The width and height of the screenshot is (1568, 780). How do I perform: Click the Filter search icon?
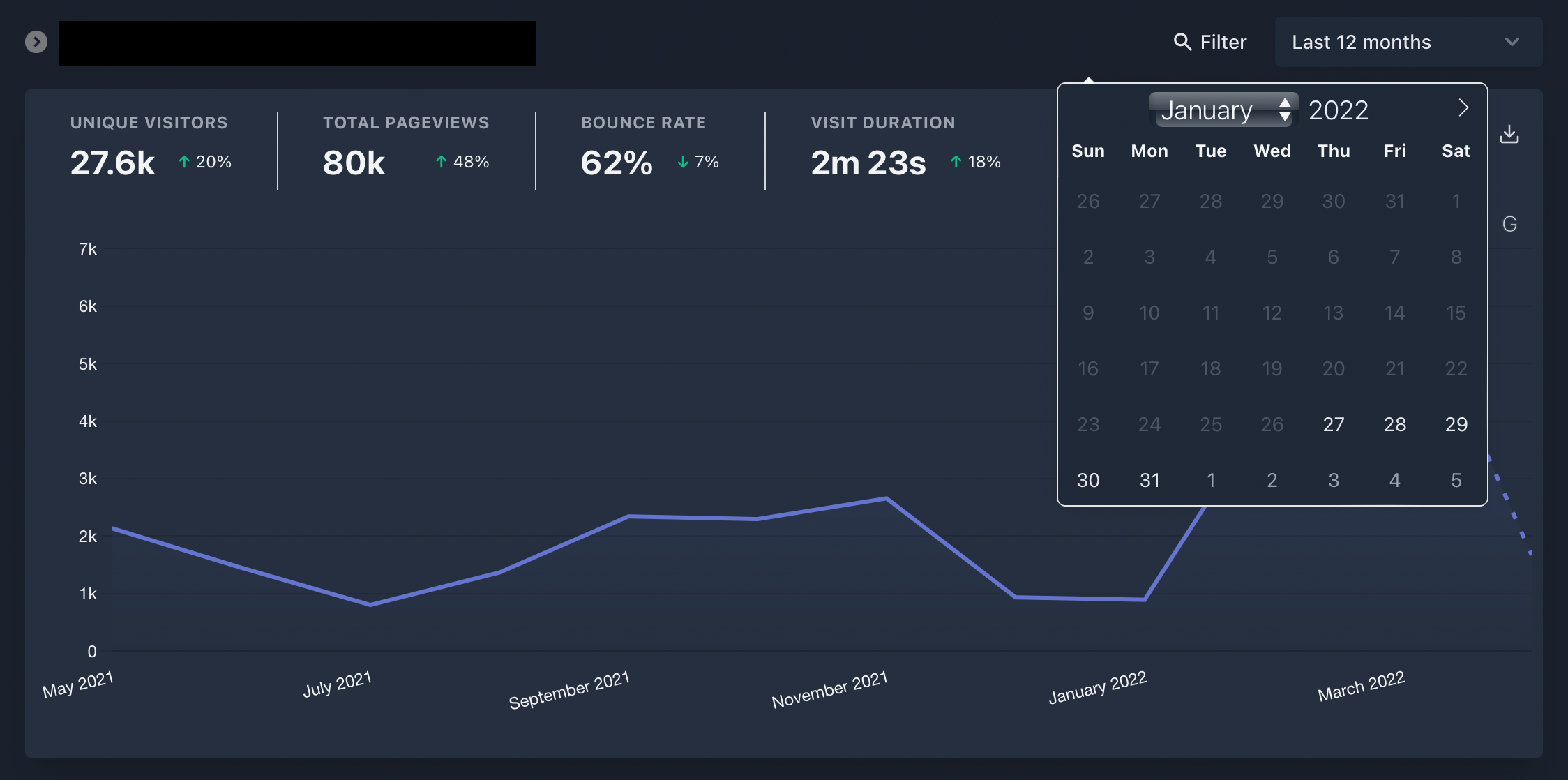(x=1182, y=42)
